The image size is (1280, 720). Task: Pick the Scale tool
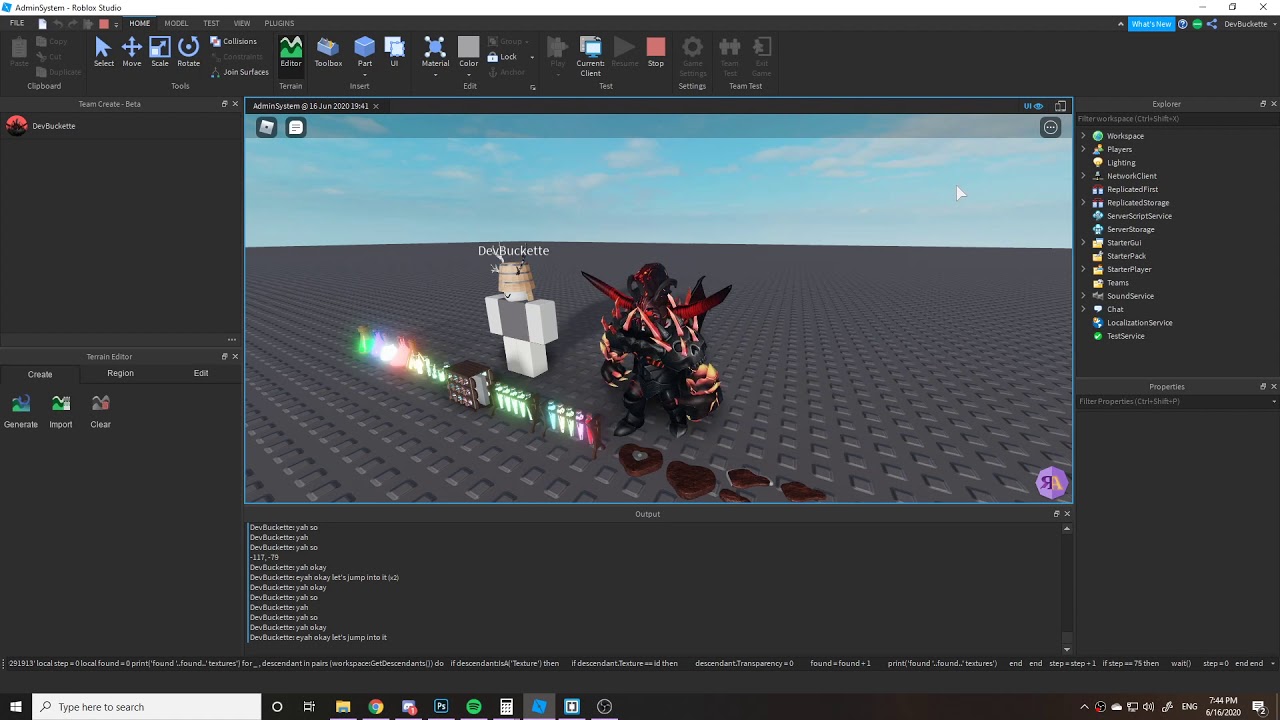click(x=160, y=52)
